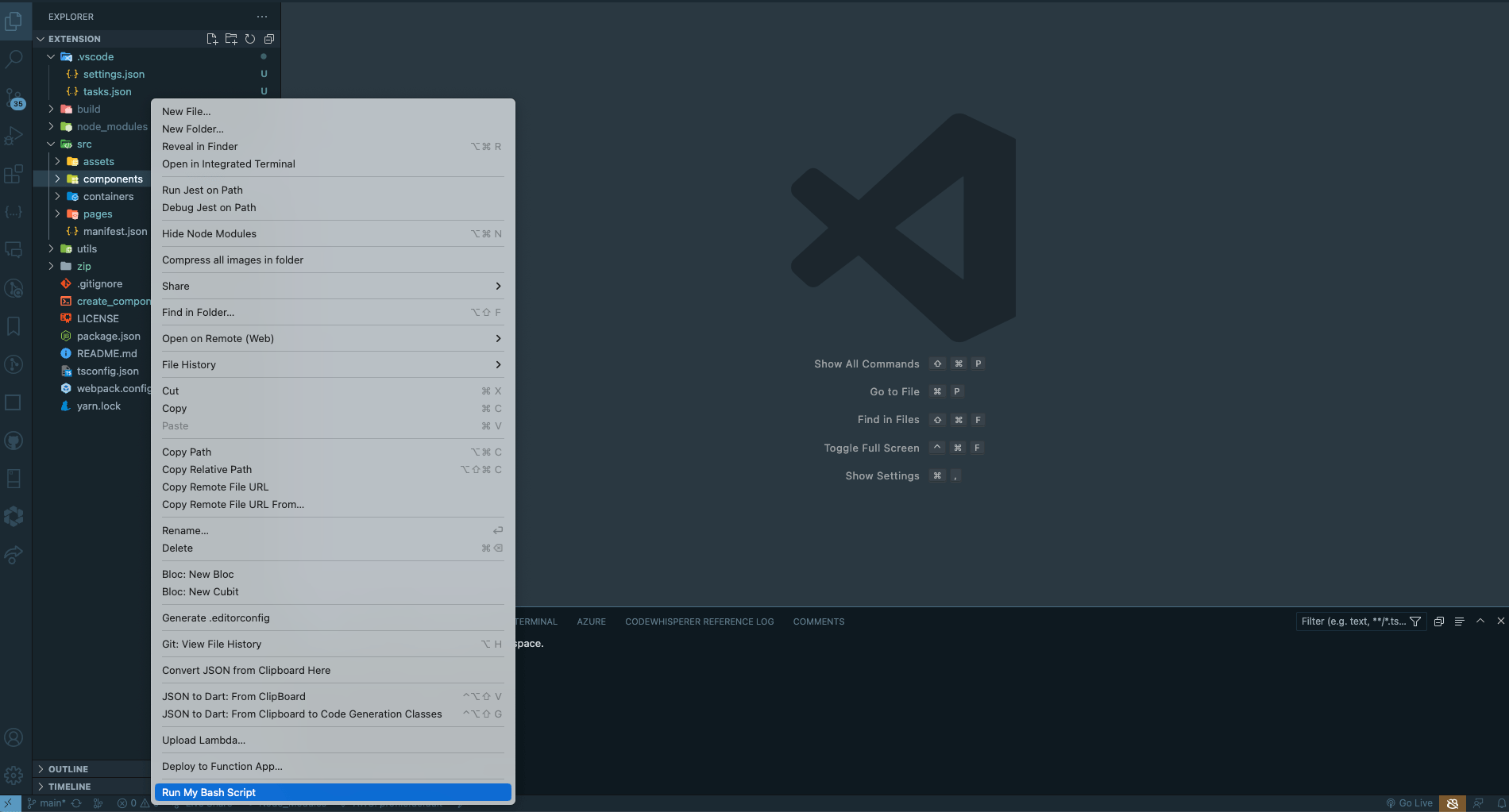The height and width of the screenshot is (812, 1509).
Task: Collapse all entries in the bottom panel
Action: pyautogui.click(x=1439, y=622)
